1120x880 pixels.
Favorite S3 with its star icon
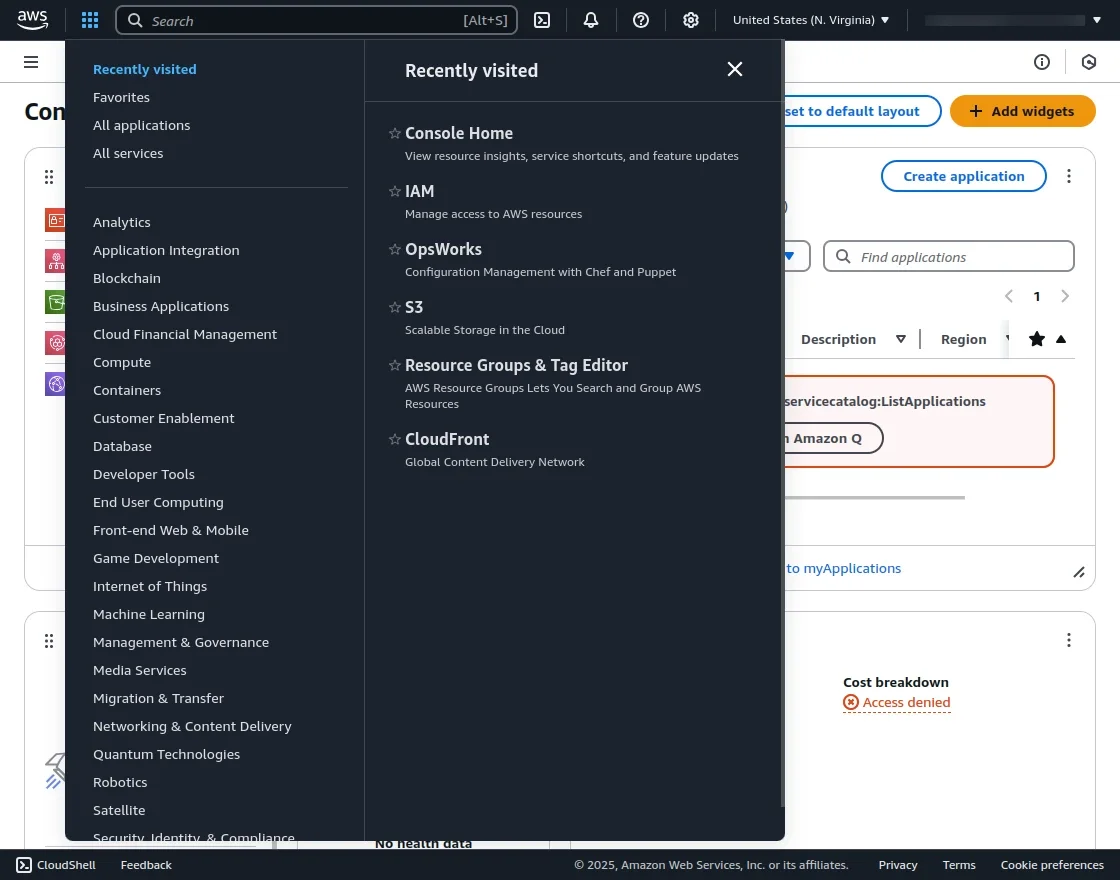point(394,307)
